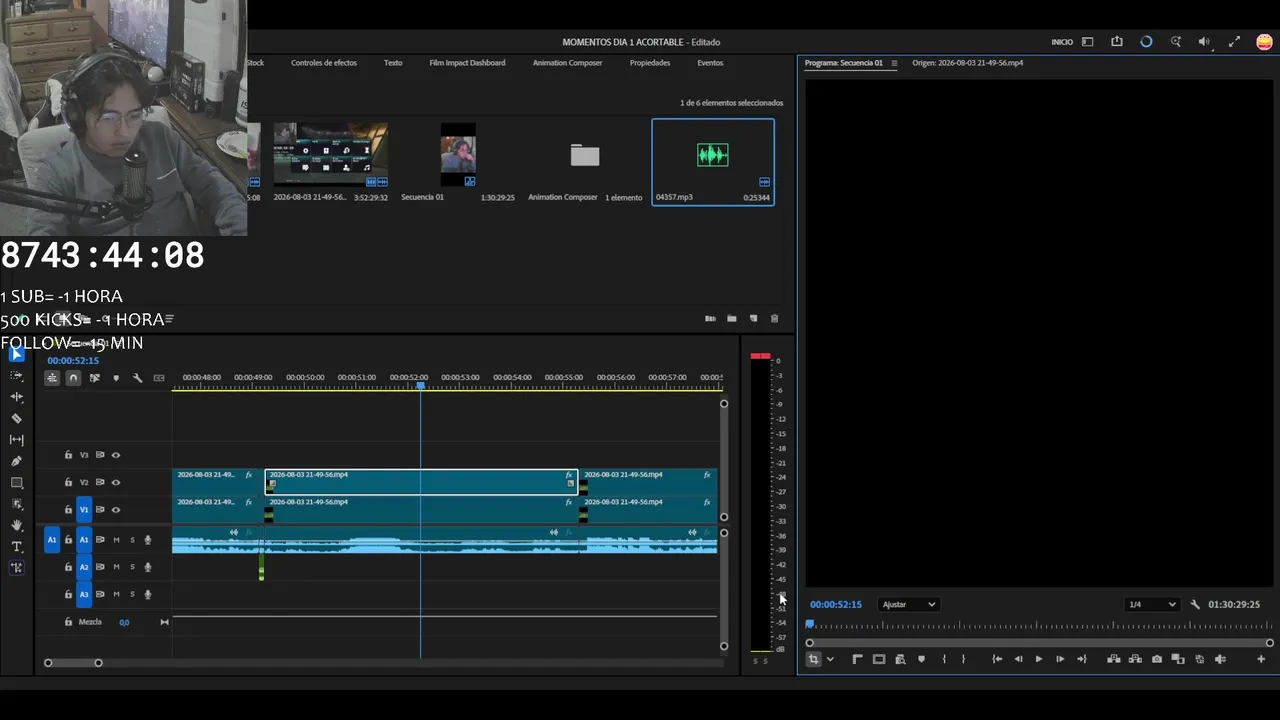The height and width of the screenshot is (720, 1280).
Task: Open workspaces layout icon
Action: coord(1088,42)
